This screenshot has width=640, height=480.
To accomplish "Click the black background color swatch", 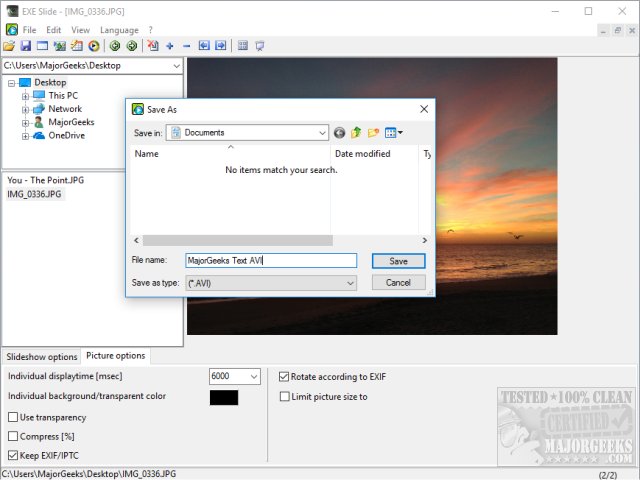I will click(x=224, y=397).
